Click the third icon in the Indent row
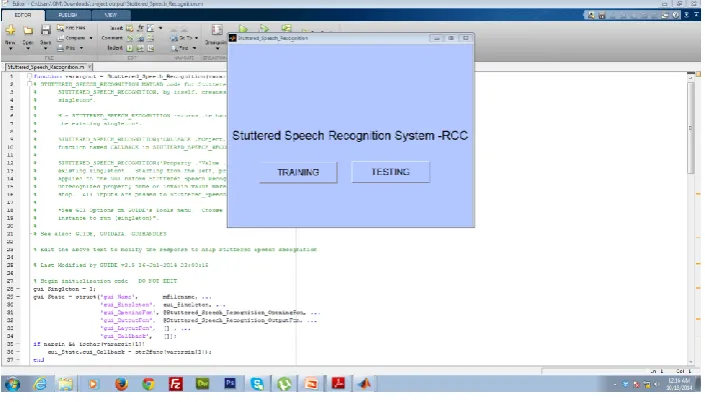The width and height of the screenshot is (705, 402). click(x=151, y=48)
